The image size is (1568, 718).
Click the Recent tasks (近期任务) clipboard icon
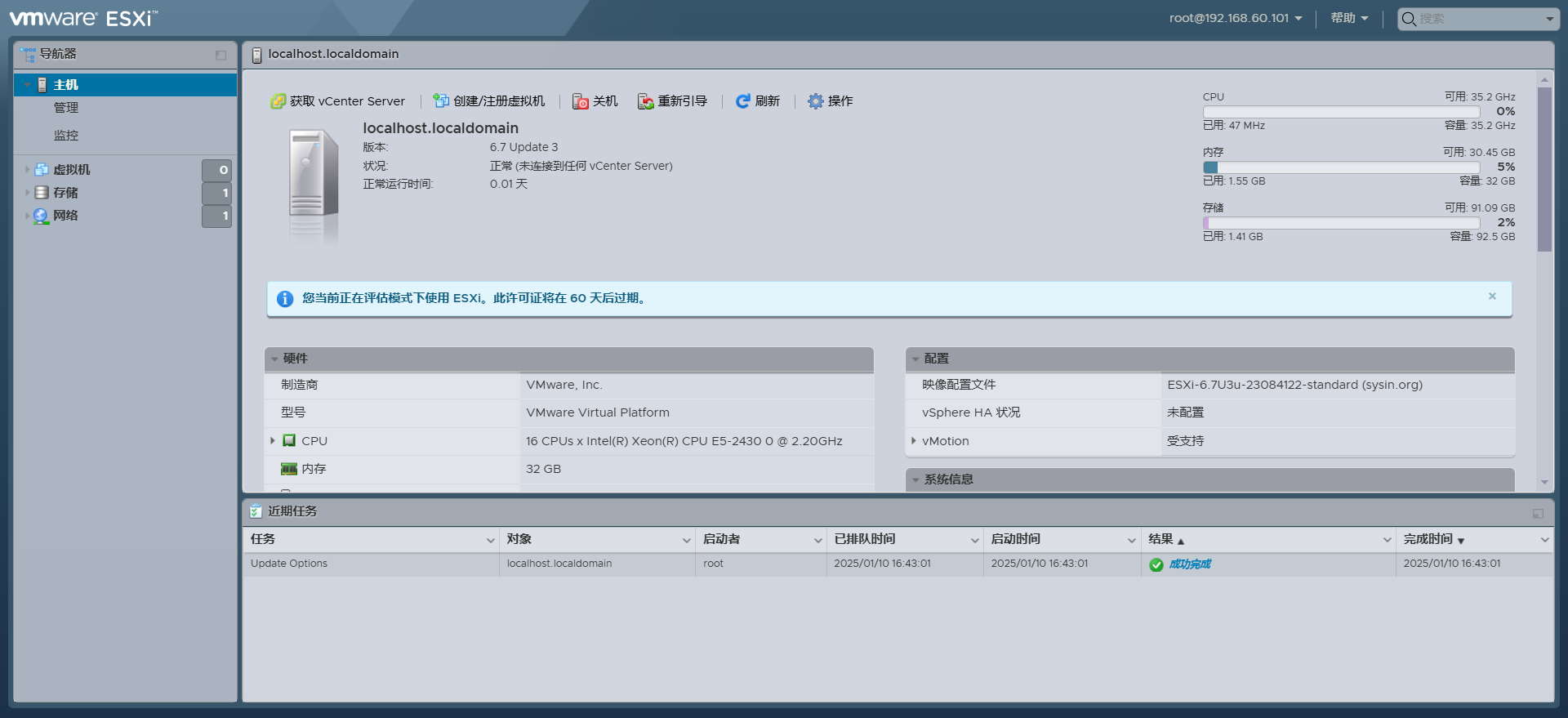[x=256, y=511]
